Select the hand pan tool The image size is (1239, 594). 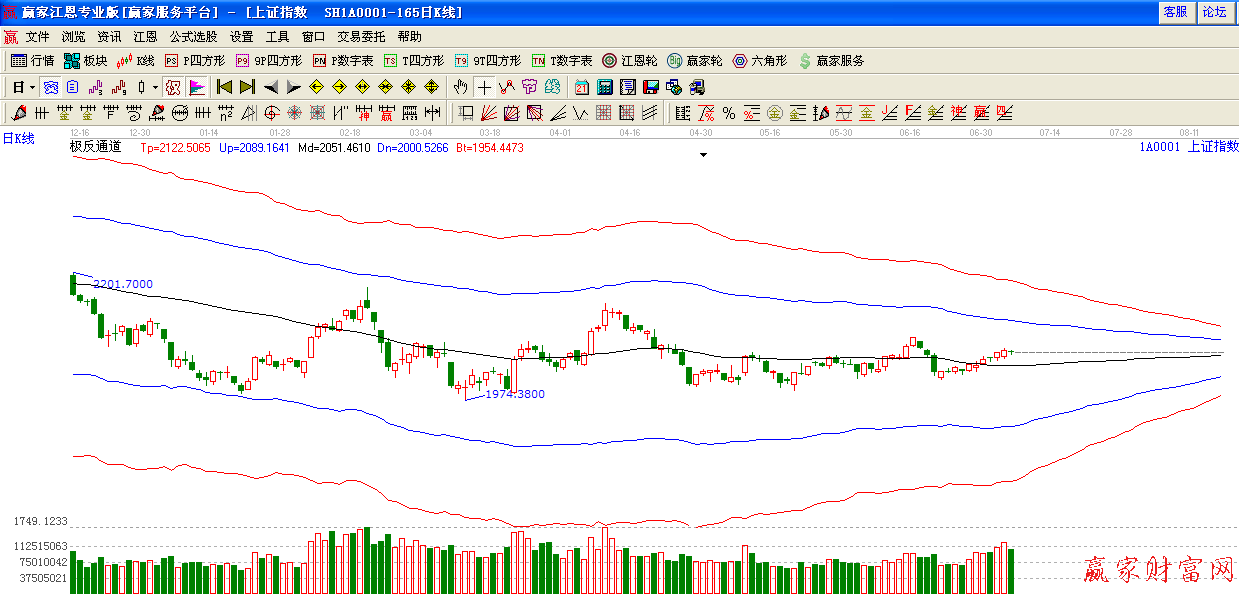coord(461,87)
